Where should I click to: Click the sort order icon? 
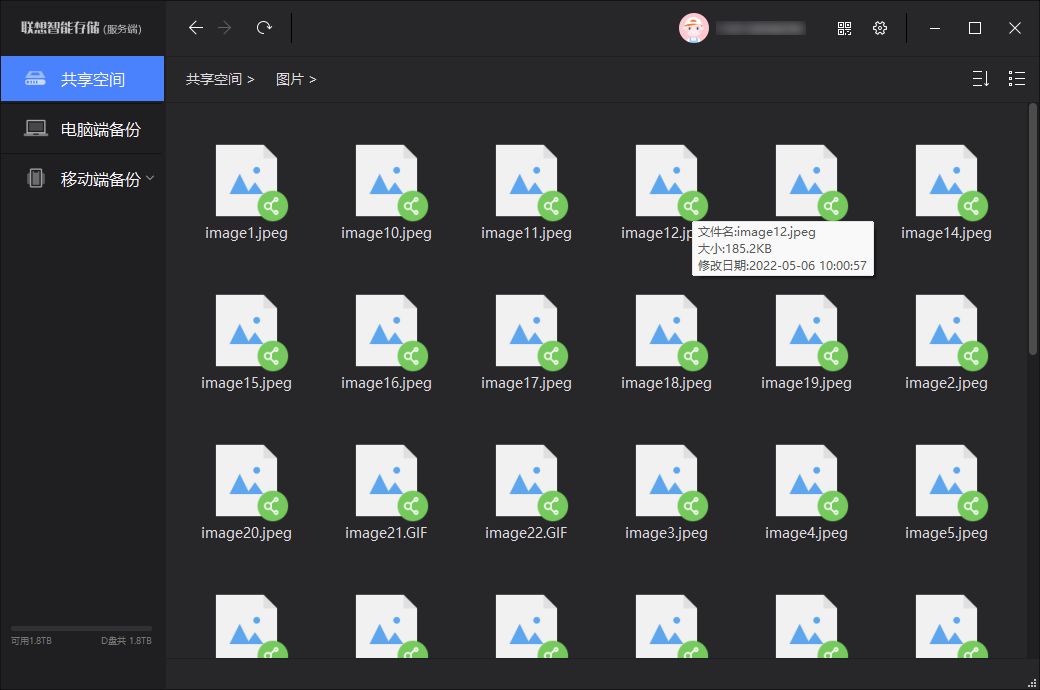979,78
